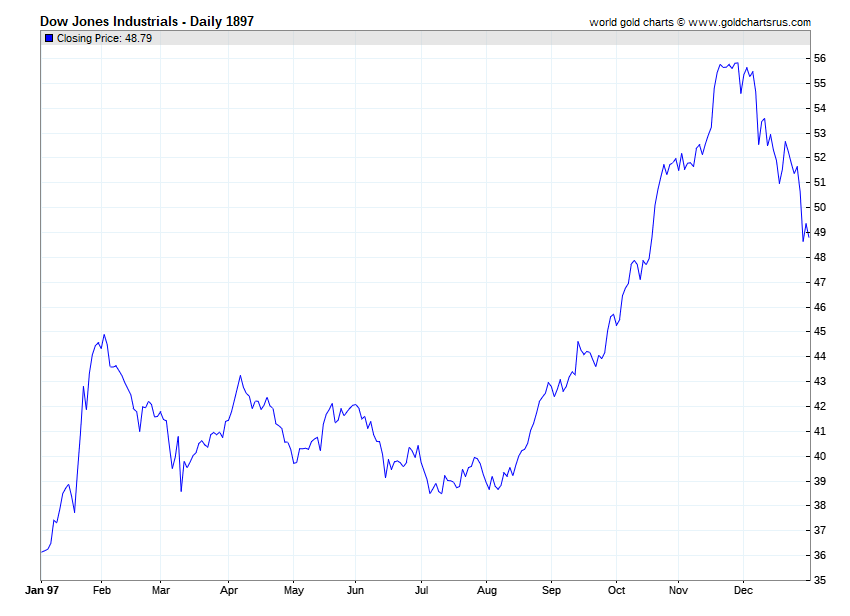This screenshot has height=616, width=850.
Task: Click the 47 y-axis value
Action: coord(820,282)
